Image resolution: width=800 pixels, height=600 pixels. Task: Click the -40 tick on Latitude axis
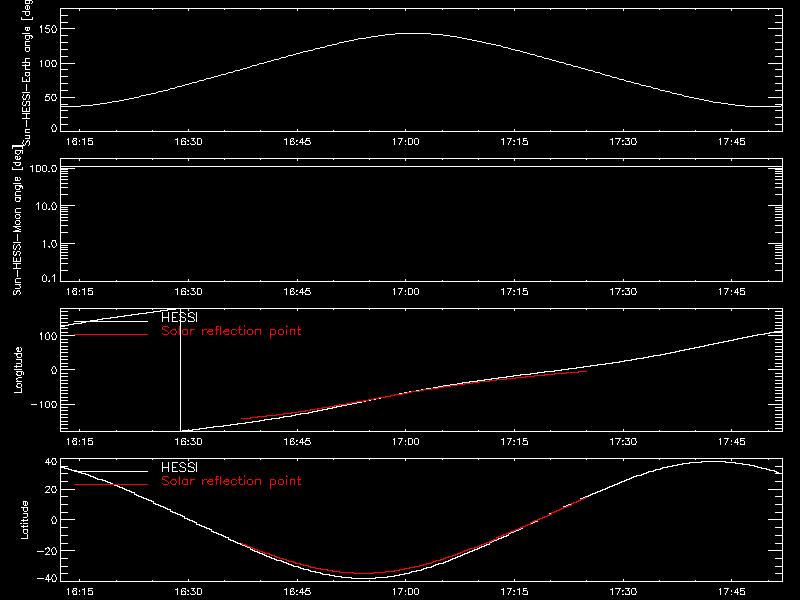click(47, 578)
